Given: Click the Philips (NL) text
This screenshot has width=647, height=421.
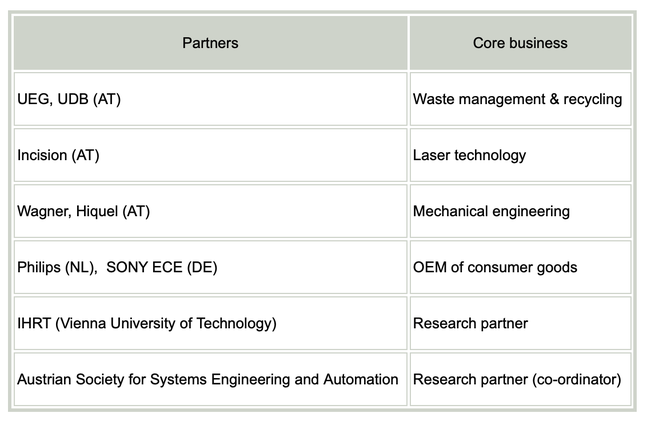Looking at the screenshot, I should [x=57, y=267].
